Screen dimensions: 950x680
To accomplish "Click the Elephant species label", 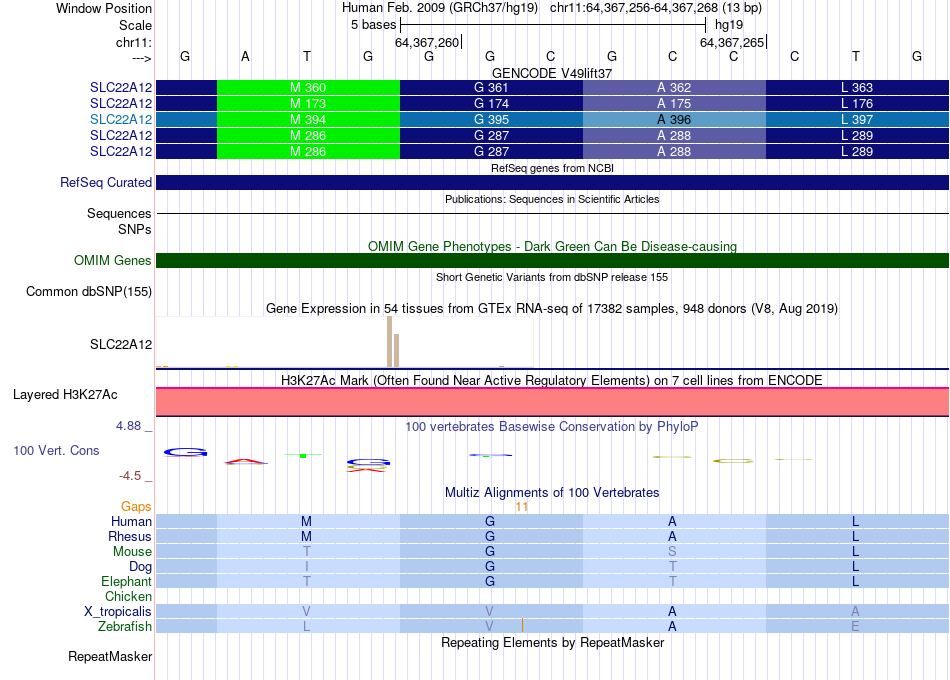I will (126, 581).
